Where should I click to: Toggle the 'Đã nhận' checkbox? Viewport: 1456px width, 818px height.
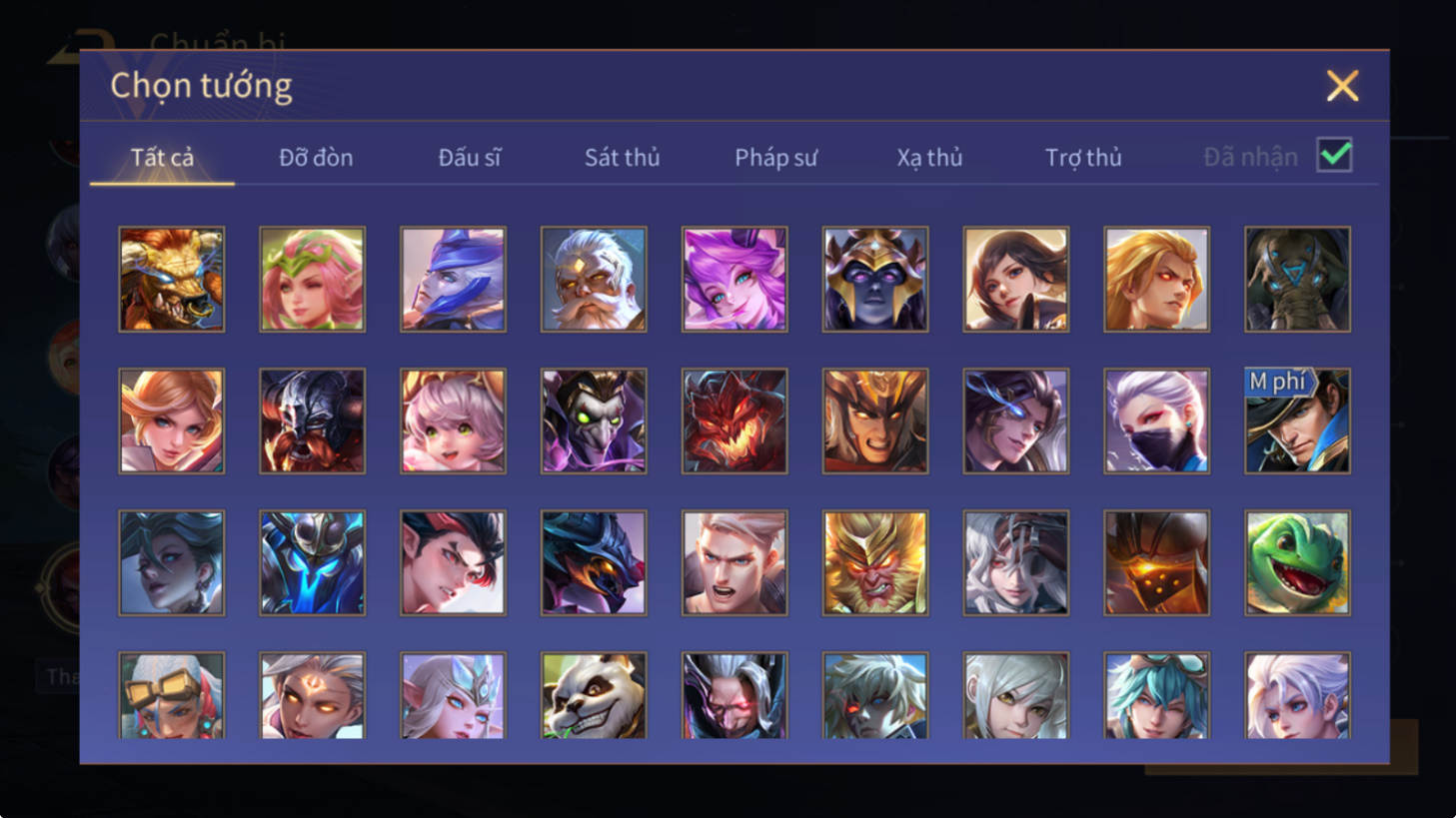click(x=1335, y=156)
